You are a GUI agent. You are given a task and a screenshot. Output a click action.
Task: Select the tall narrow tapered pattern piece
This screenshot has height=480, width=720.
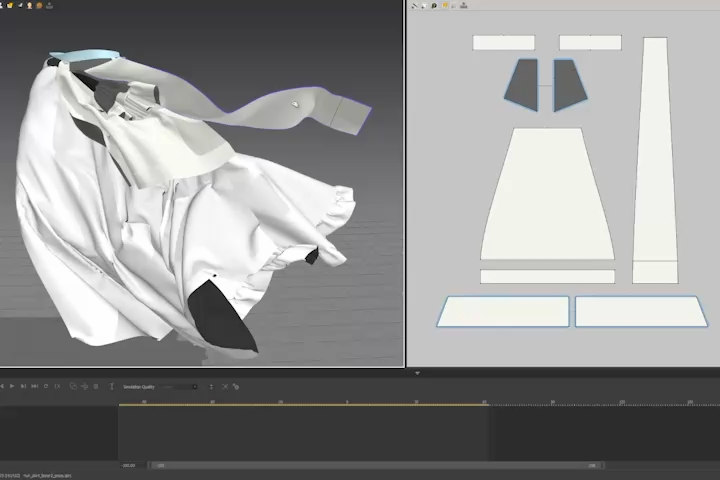pos(655,160)
